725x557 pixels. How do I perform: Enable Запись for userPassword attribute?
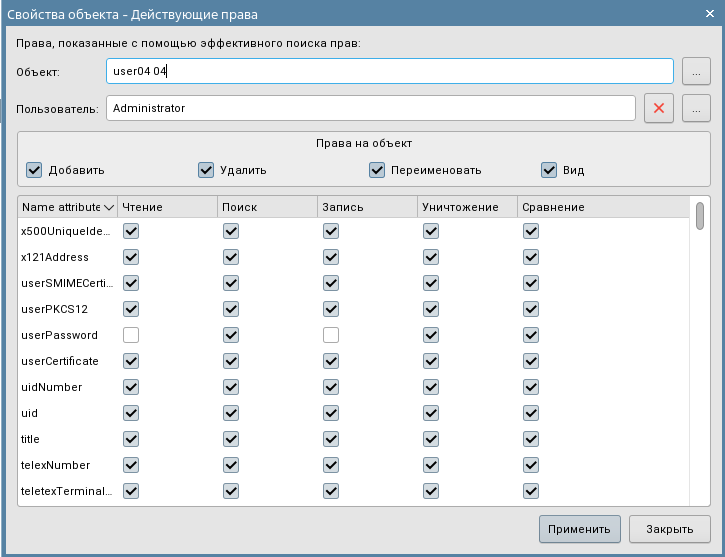pyautogui.click(x=331, y=335)
